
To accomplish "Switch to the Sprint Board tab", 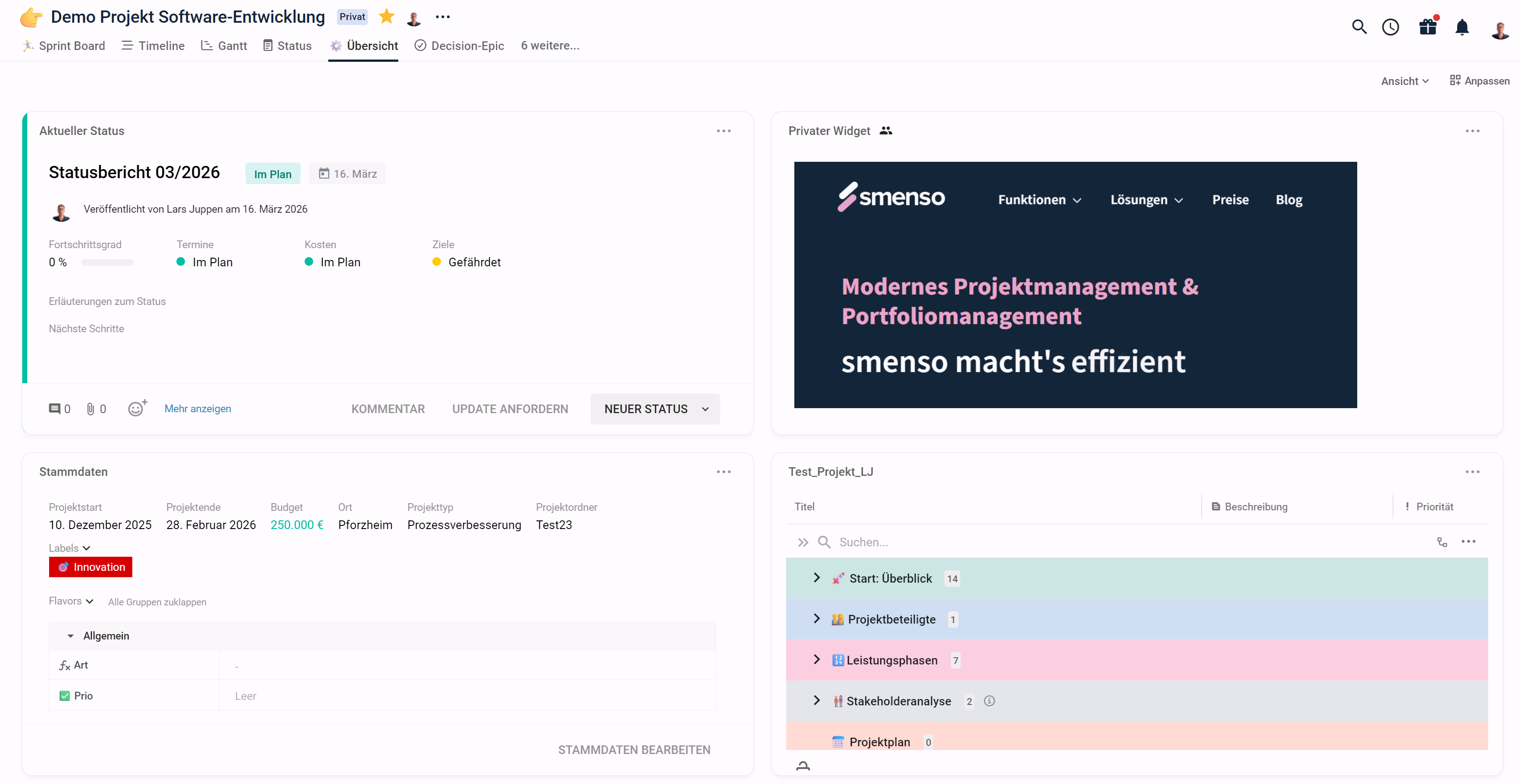I will (x=64, y=46).
